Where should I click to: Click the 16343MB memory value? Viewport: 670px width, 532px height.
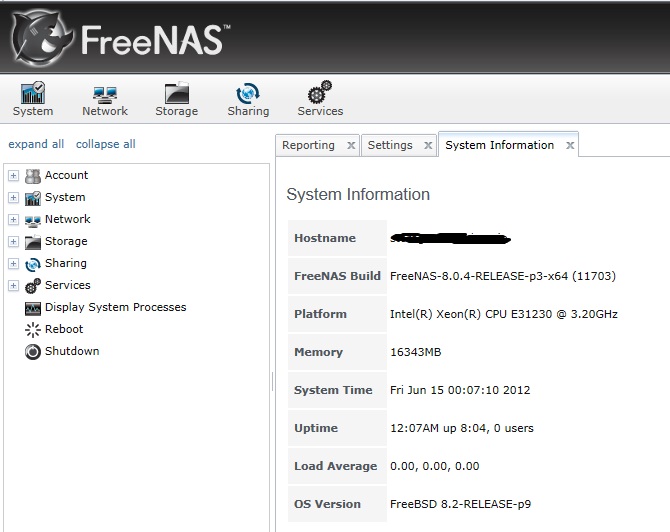[415, 352]
